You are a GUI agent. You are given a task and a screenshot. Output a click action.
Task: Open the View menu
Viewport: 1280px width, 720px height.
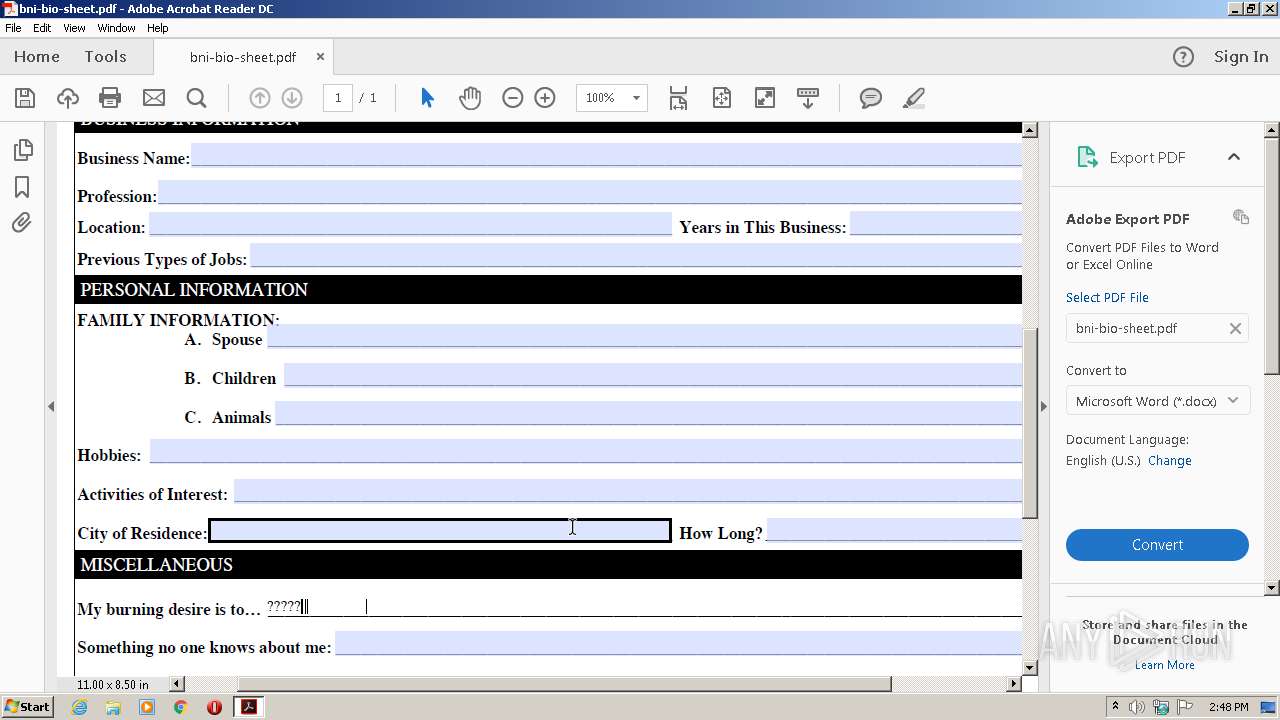point(74,28)
